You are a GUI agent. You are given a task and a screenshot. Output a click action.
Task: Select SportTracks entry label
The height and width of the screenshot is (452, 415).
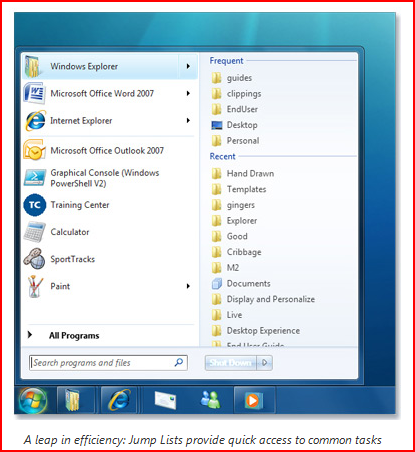point(72,259)
